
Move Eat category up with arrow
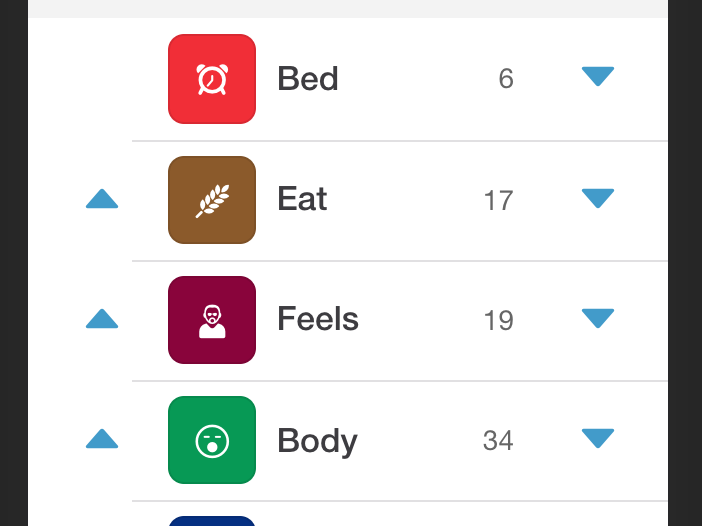tap(102, 199)
